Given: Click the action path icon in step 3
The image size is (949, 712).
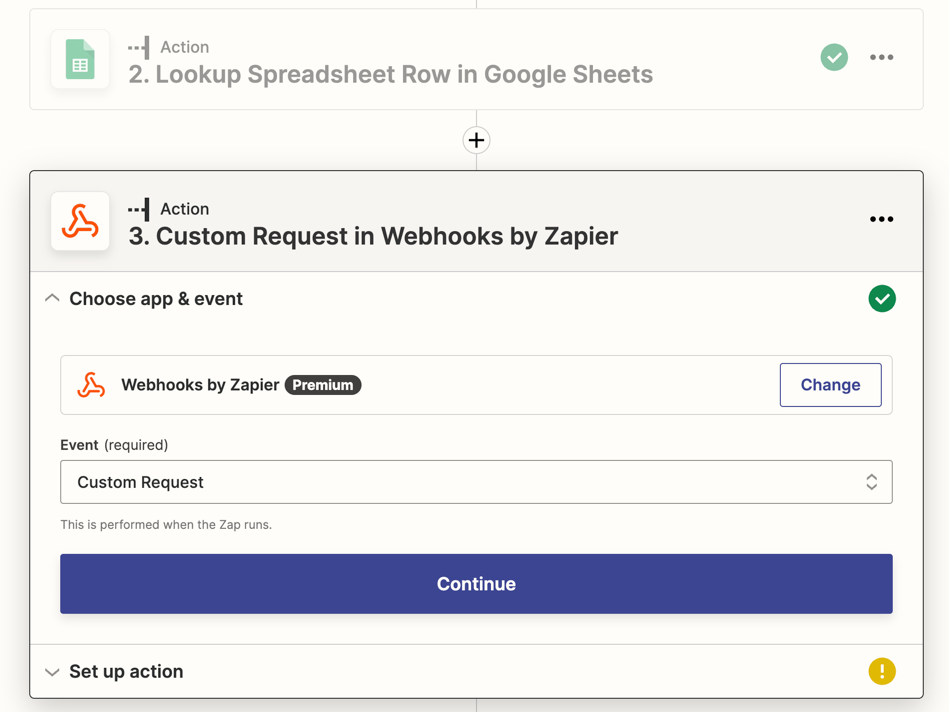Looking at the screenshot, I should [x=139, y=209].
